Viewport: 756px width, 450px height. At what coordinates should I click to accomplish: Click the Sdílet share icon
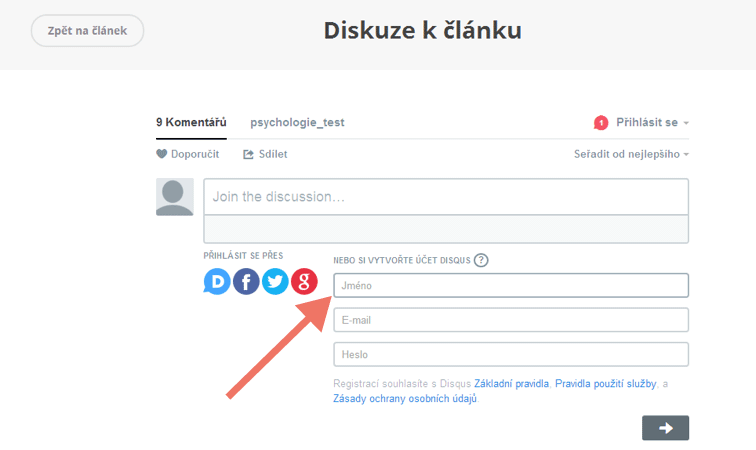point(248,154)
